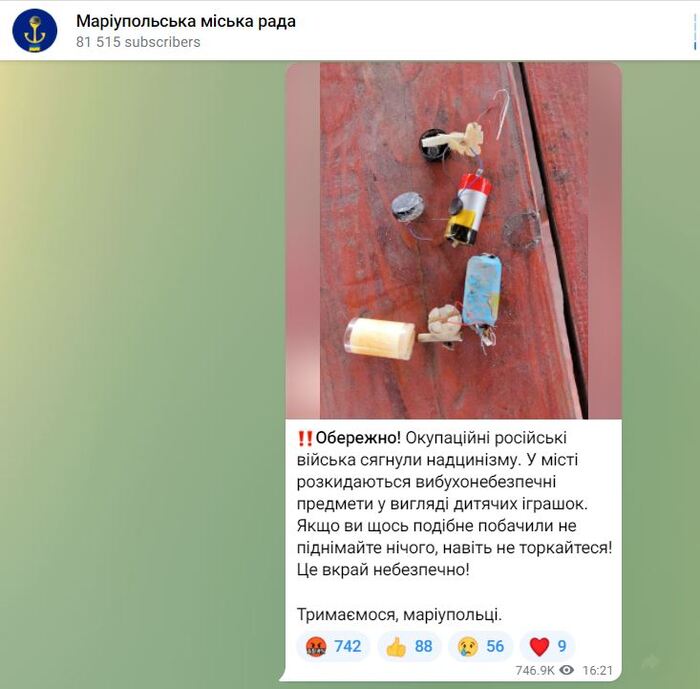Screen dimensions: 700x689
Task: Toggle the crying face reaction with 56
Action: [x=481, y=646]
